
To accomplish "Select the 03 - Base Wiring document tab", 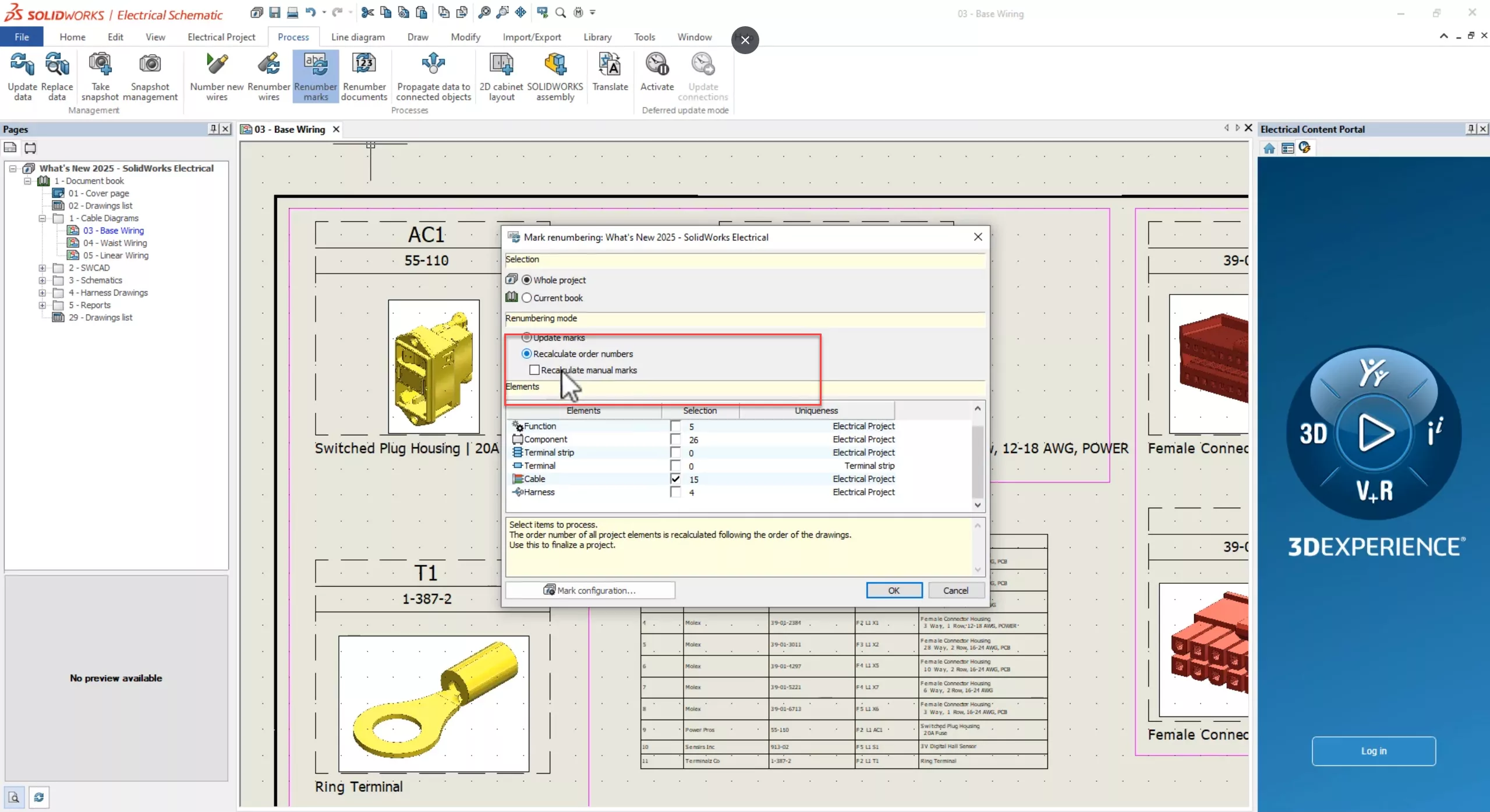I will [x=289, y=129].
